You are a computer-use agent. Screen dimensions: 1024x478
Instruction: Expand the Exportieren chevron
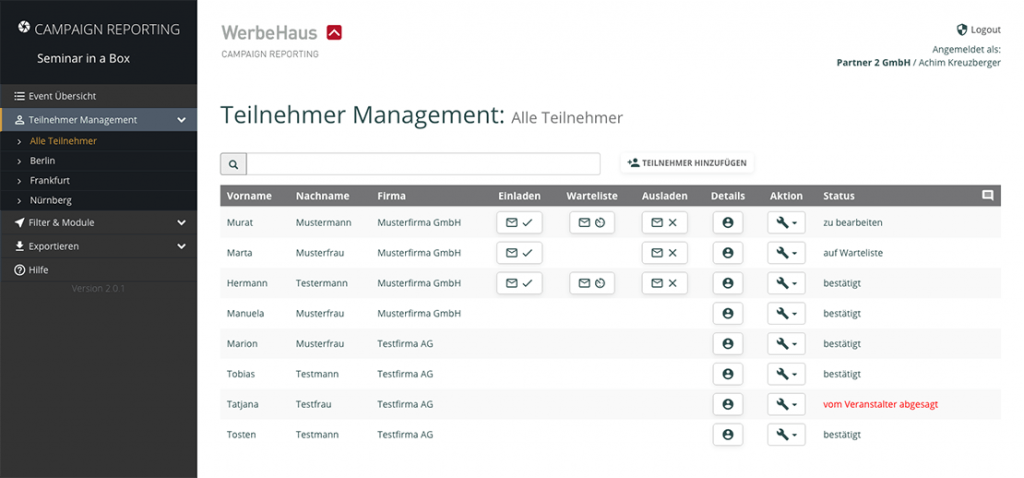182,246
